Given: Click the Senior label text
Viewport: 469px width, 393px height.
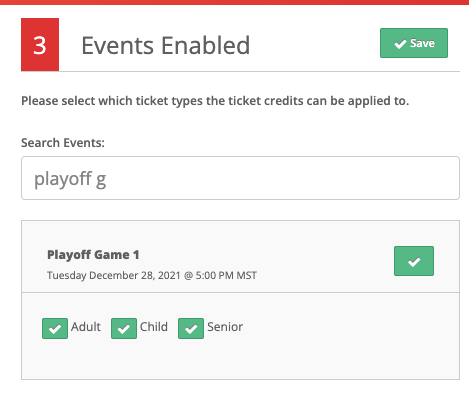Looking at the screenshot, I should [225, 327].
